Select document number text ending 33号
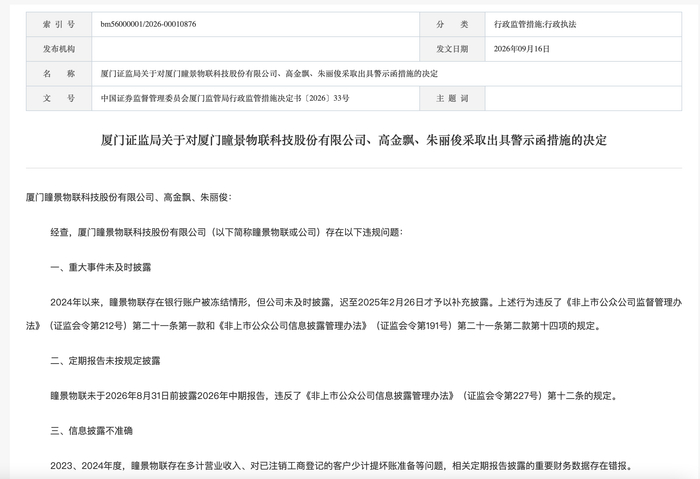Viewport: 700px width, 479px height. 225,98
